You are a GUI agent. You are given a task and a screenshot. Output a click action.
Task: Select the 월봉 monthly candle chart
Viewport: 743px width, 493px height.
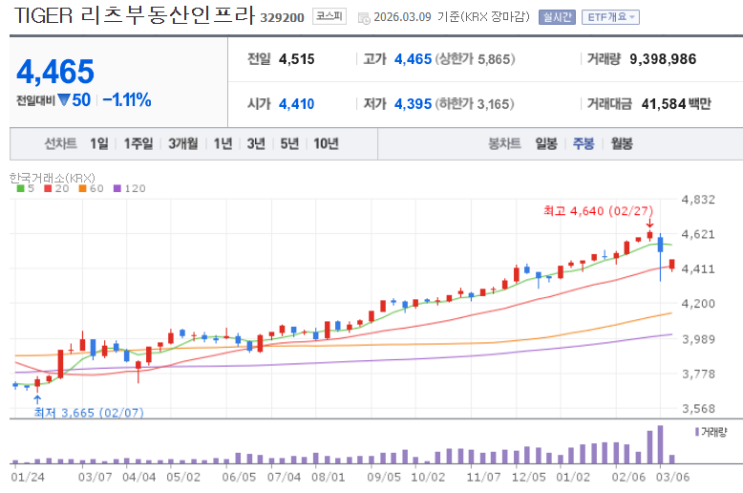(x=622, y=144)
